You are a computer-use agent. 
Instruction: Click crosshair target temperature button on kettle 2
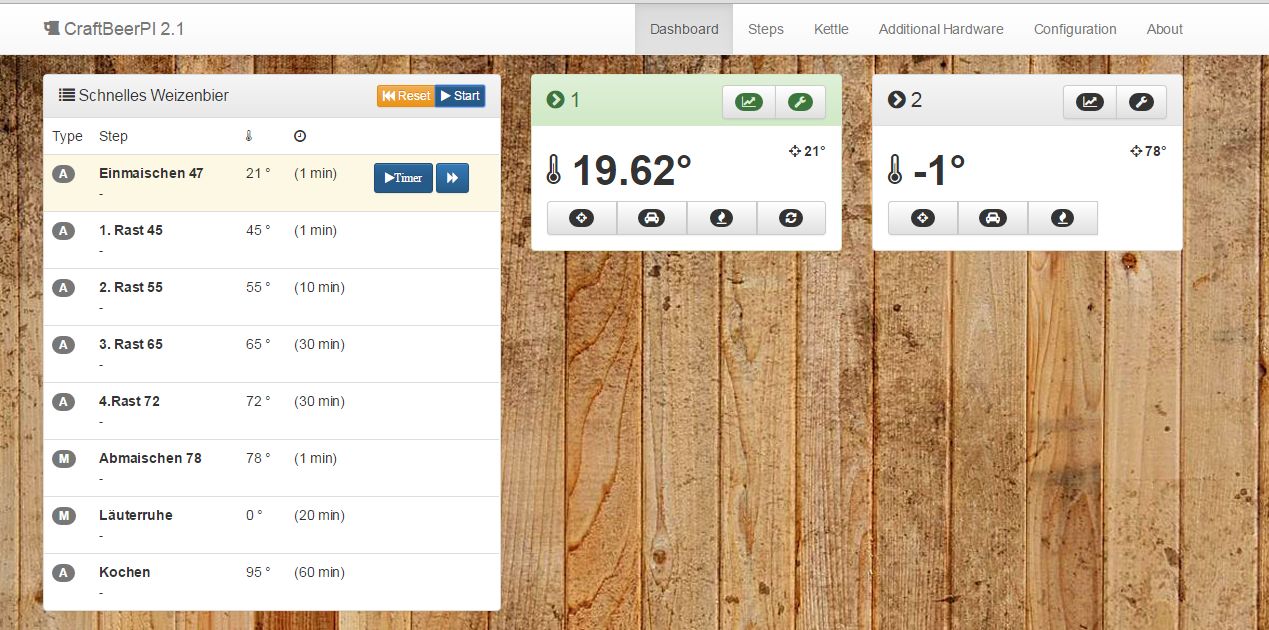[922, 218]
